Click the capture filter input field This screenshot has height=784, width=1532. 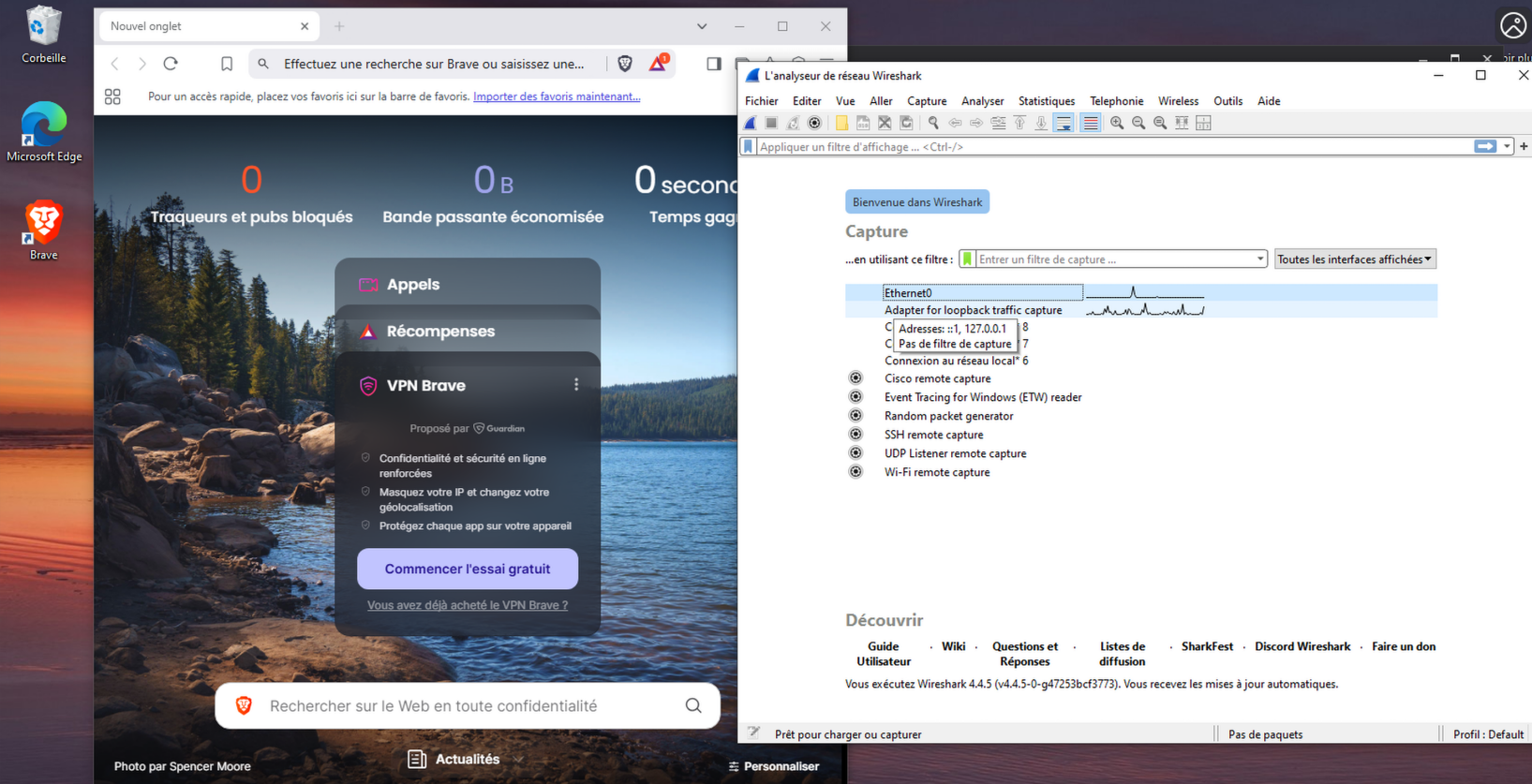point(1115,259)
